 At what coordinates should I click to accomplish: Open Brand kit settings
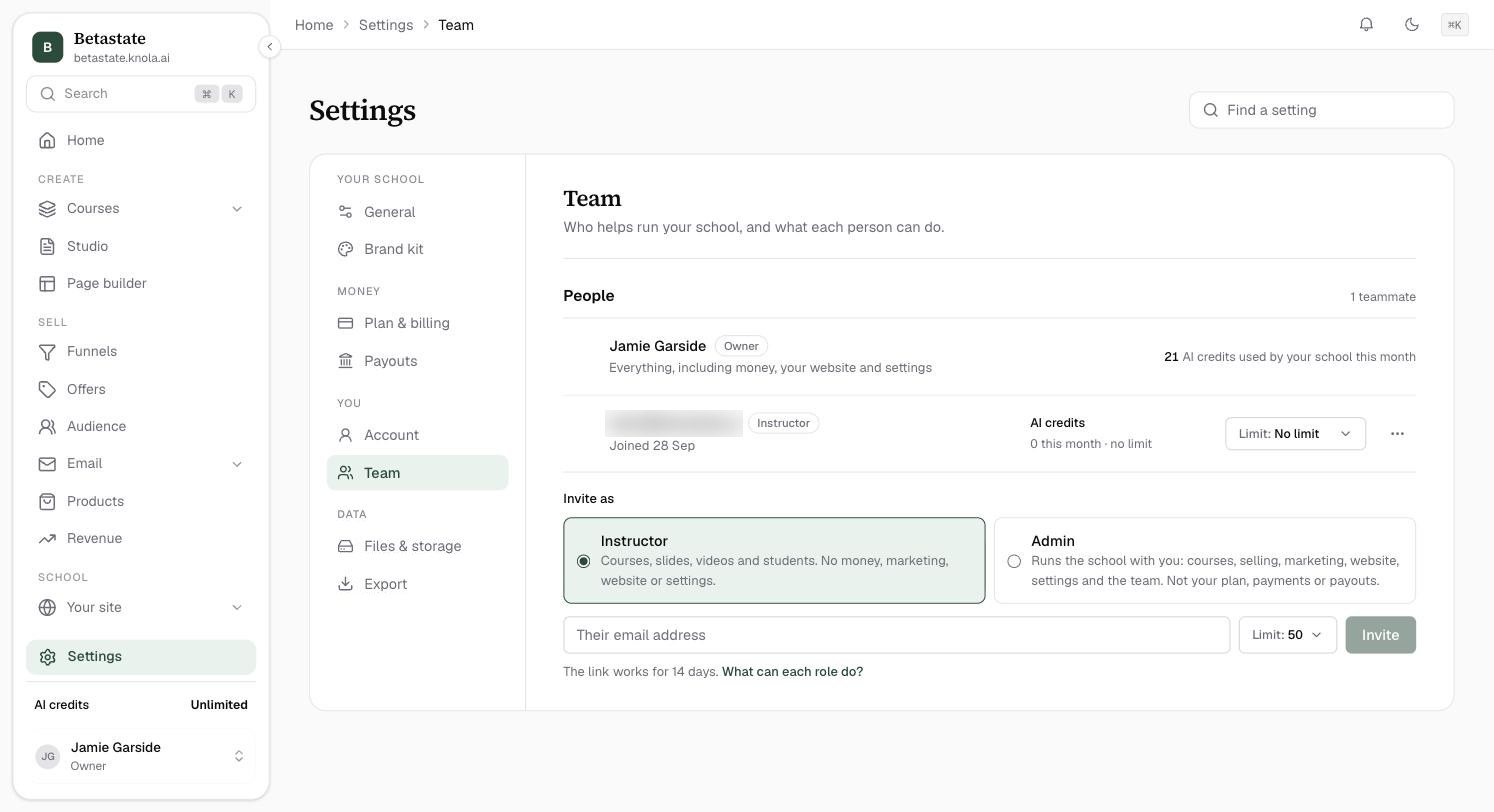418,249
